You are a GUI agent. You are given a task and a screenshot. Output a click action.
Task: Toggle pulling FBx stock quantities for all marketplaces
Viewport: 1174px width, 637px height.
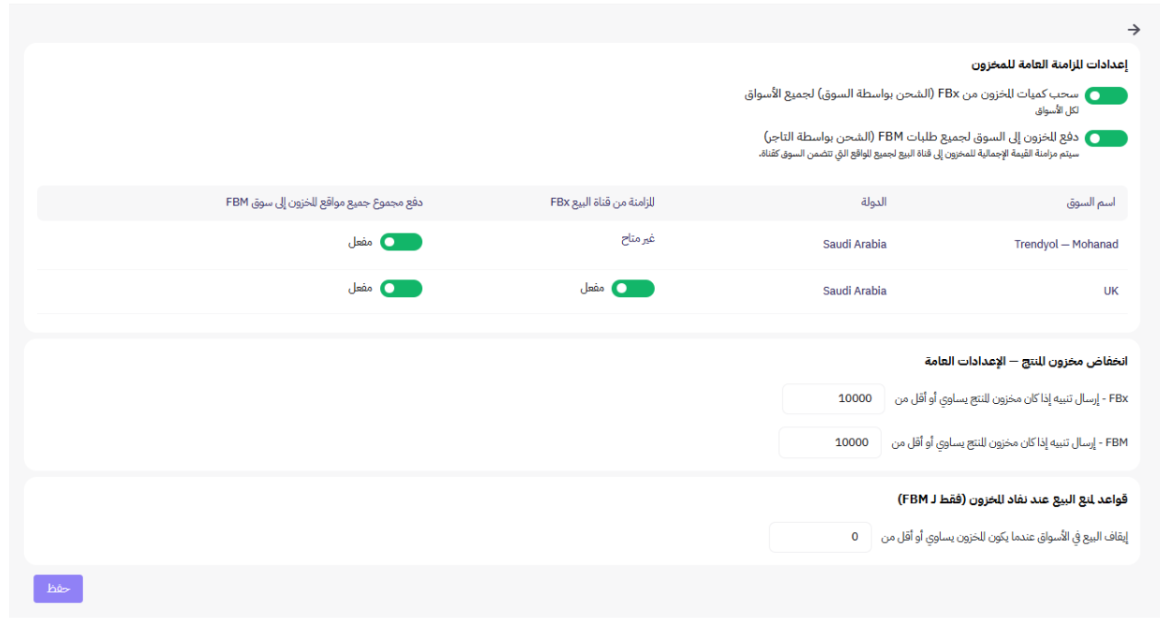click(1106, 96)
